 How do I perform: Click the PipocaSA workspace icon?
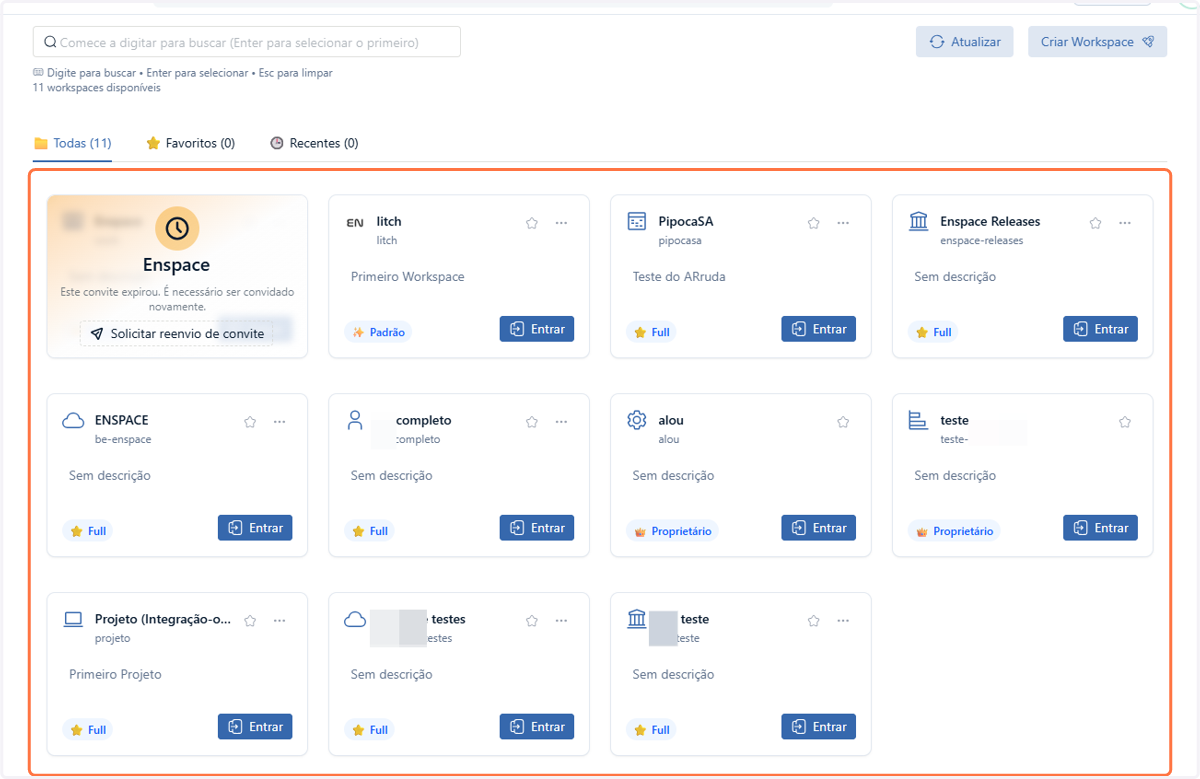point(637,222)
